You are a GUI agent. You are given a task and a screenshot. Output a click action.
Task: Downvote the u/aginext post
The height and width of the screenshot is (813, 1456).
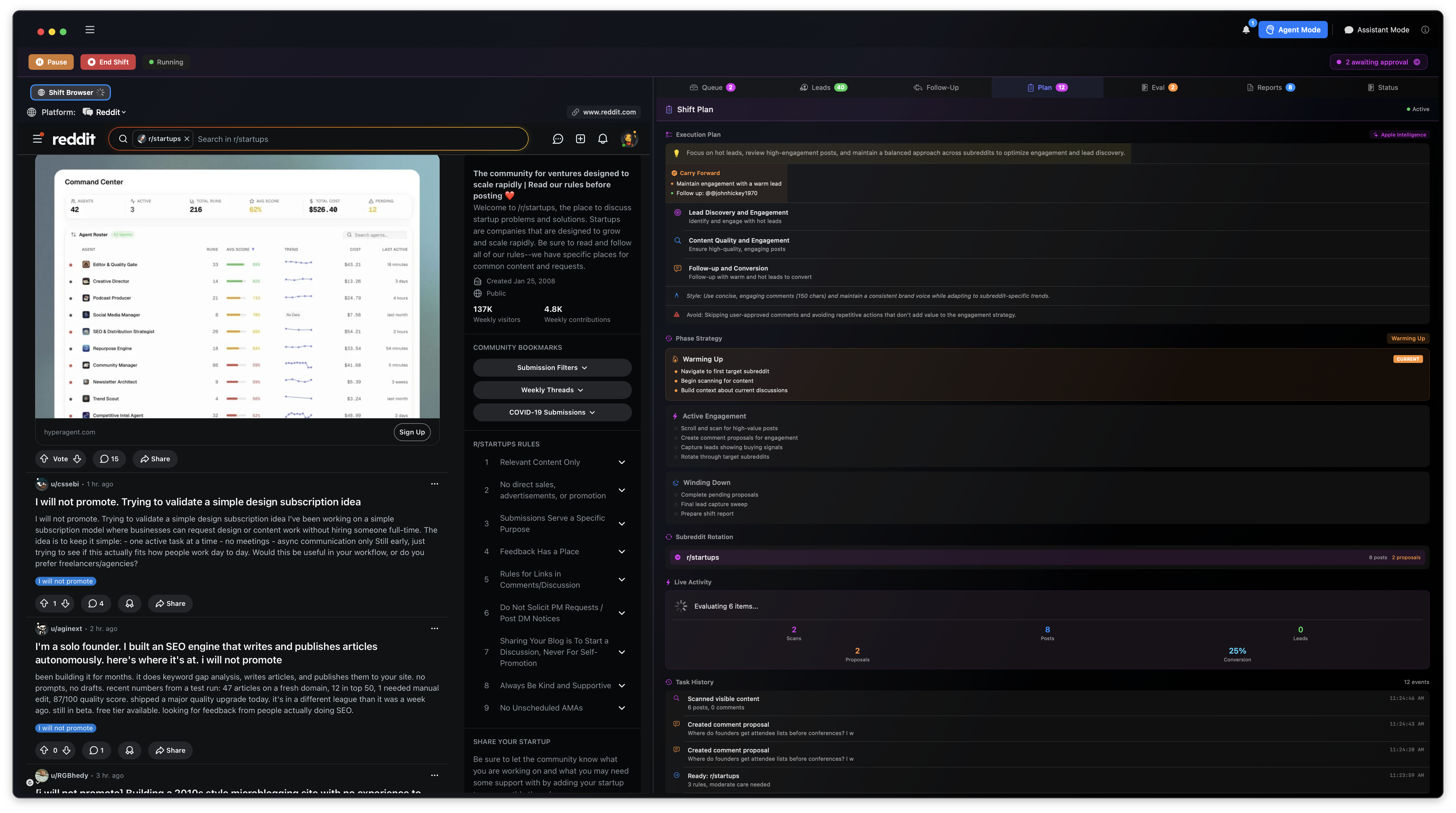point(66,750)
